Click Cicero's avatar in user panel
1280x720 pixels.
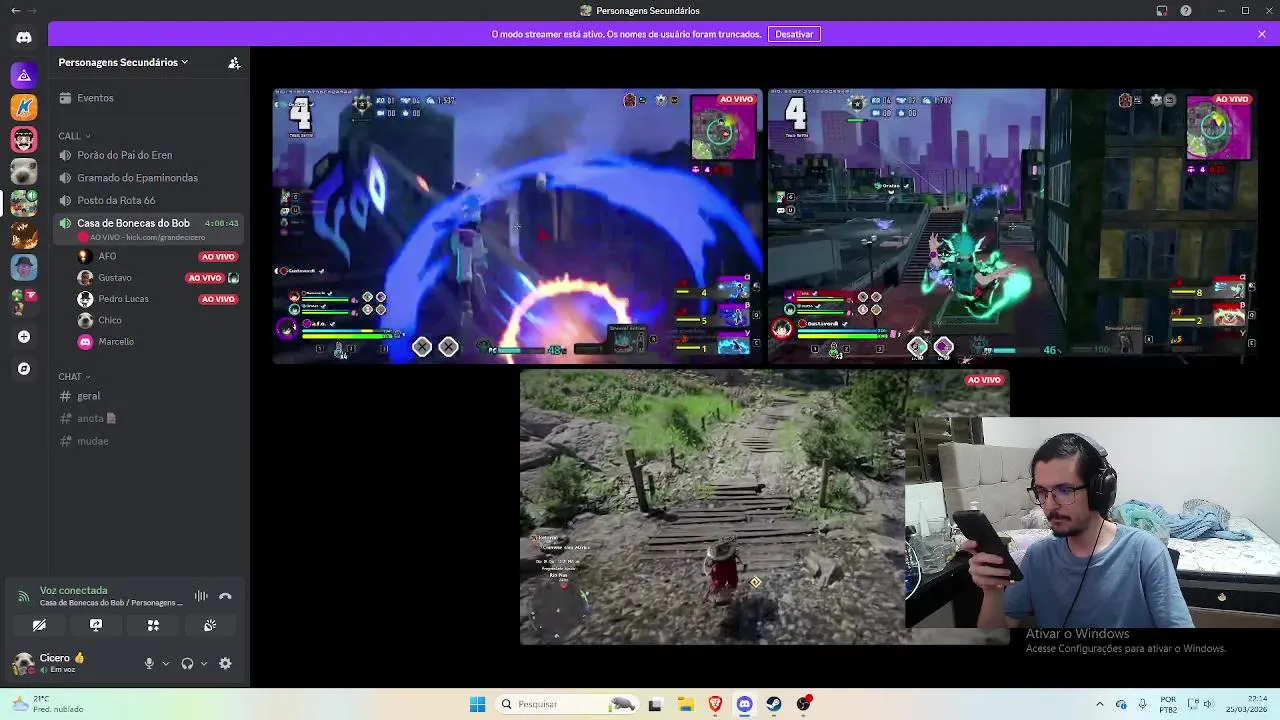click(23, 663)
